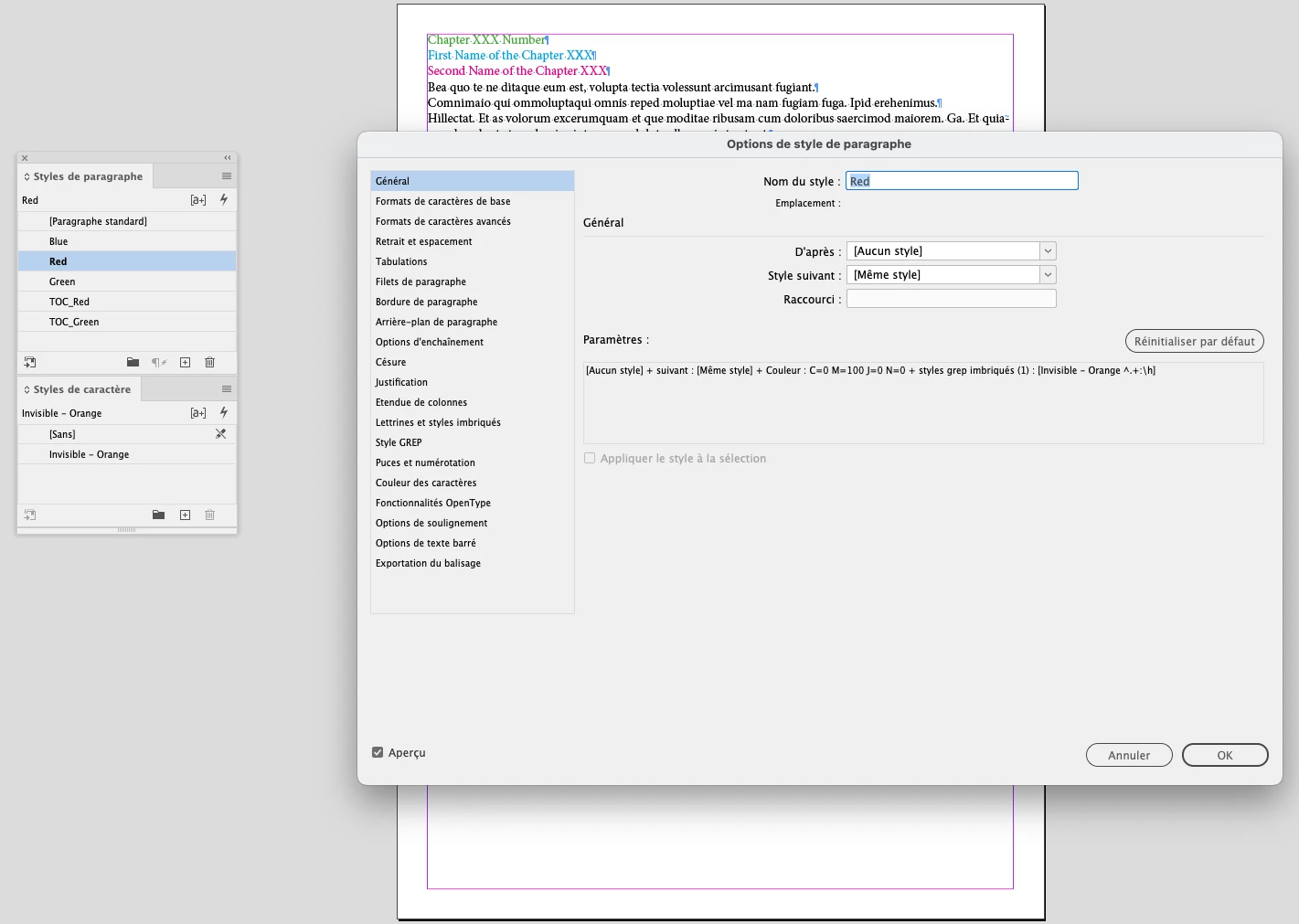Screen dimensions: 1299x924
Task: Click the character styles library import icon
Action: coord(30,515)
